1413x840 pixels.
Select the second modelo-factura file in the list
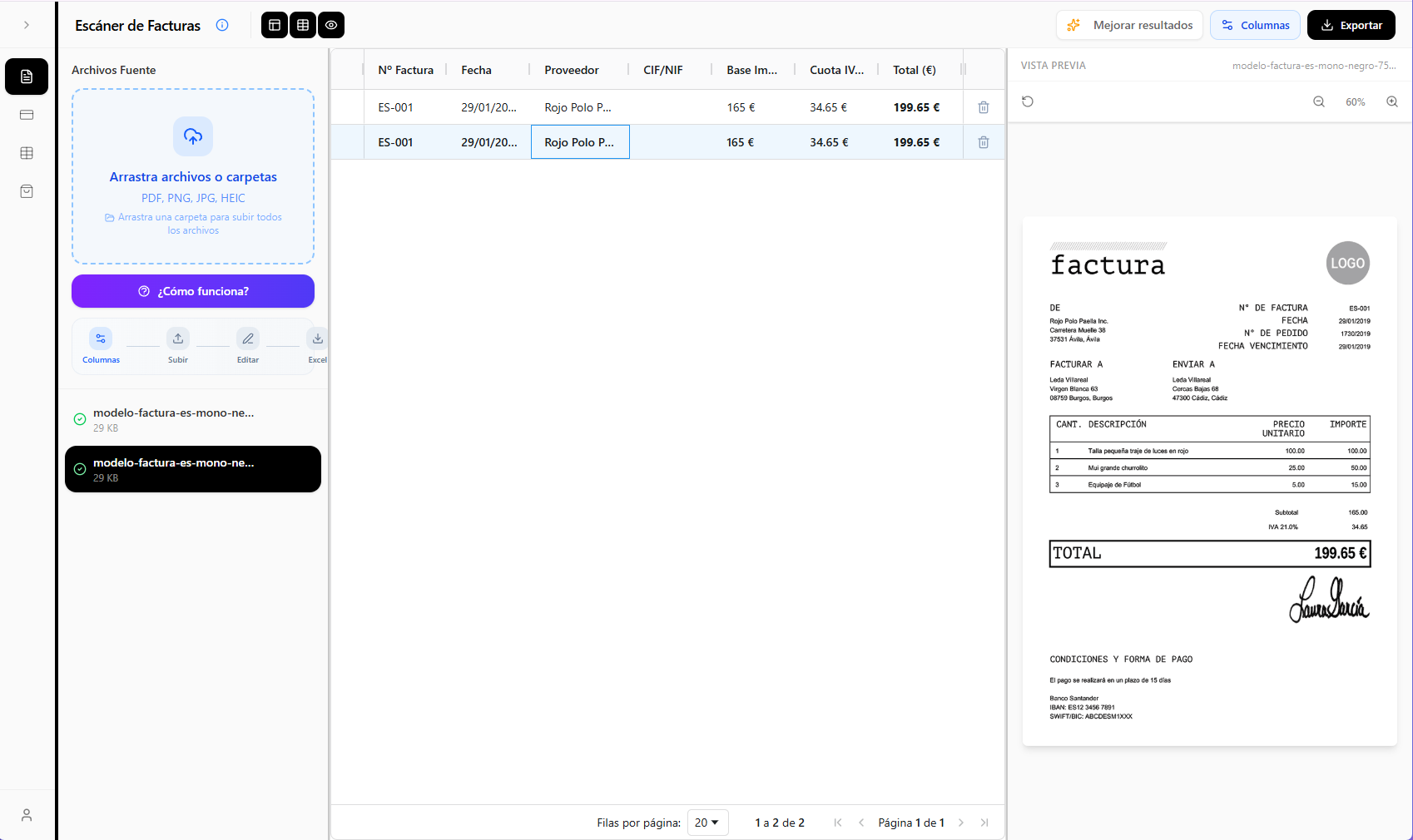(192, 469)
